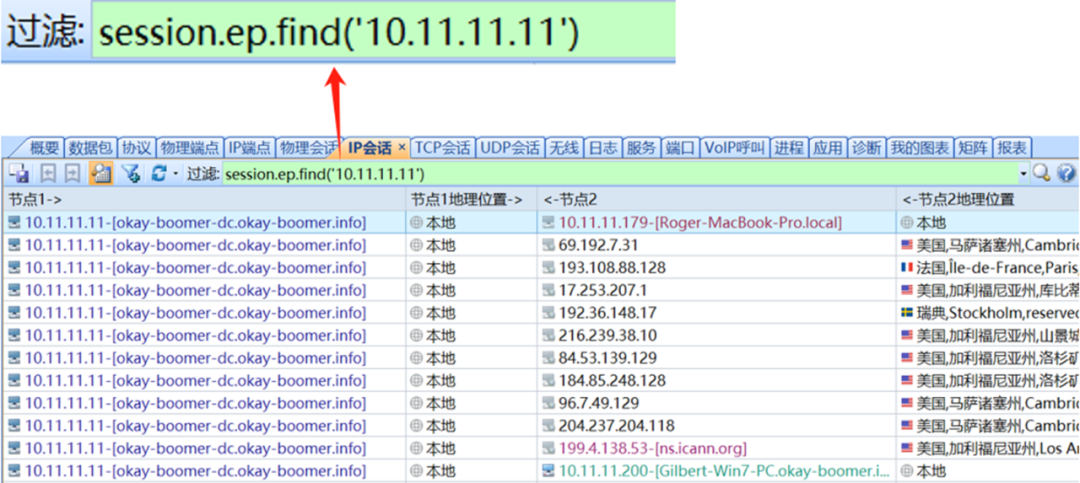Screen dimensions: 1080x483
Task: Click the host icon beside 10.11.11.179
Action: point(549,223)
